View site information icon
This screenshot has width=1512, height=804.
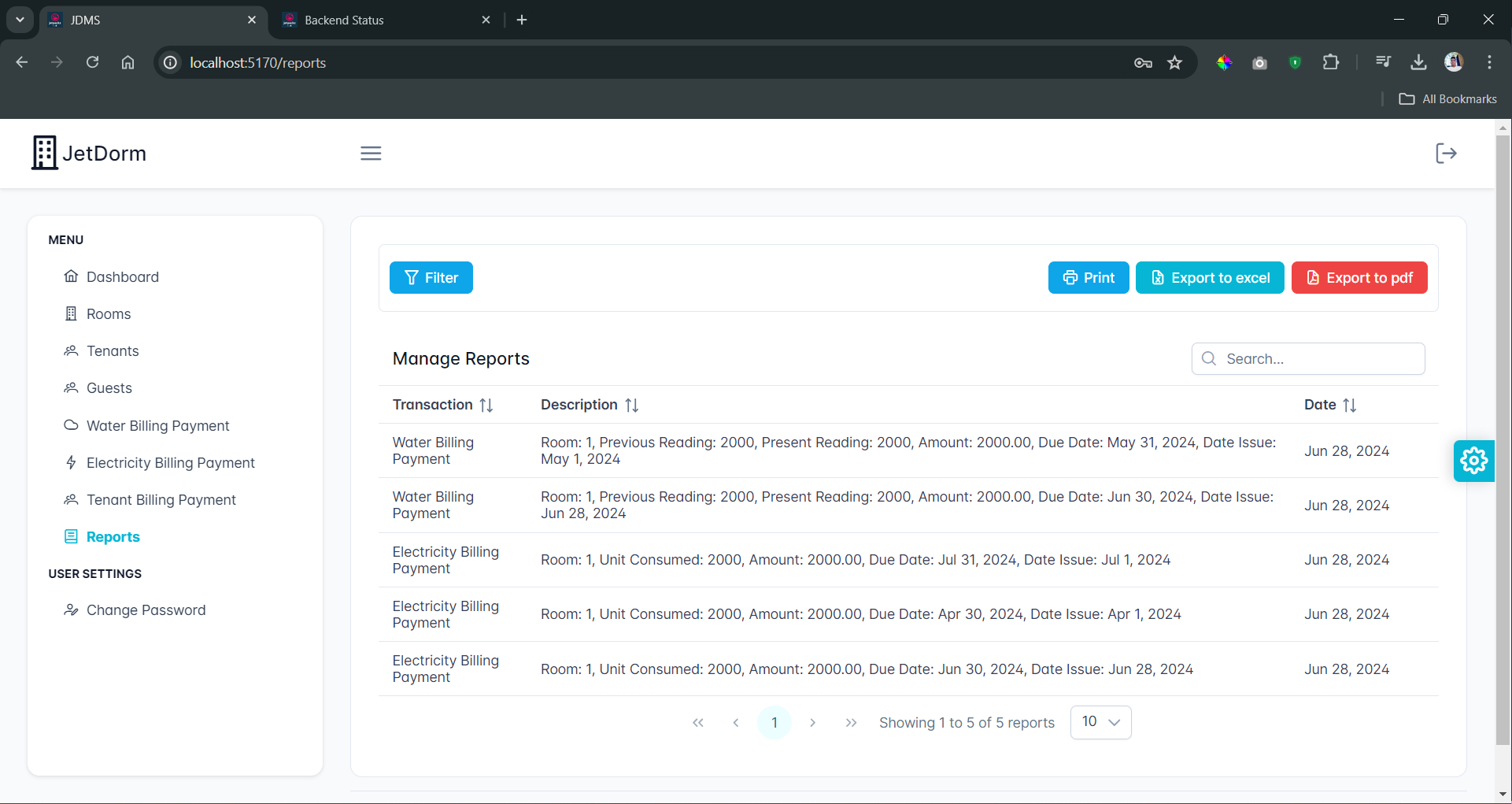pos(170,63)
